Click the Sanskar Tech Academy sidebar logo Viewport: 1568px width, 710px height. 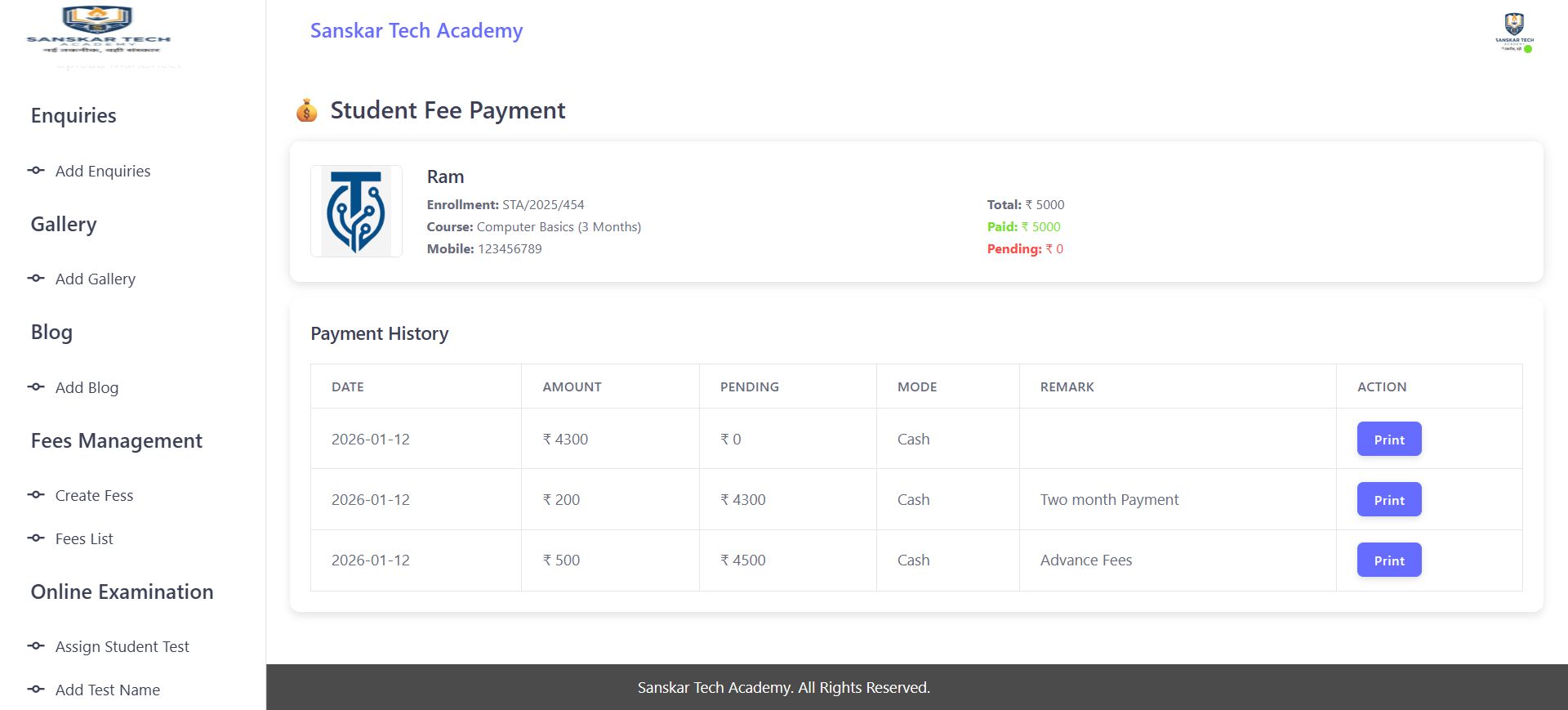click(98, 29)
